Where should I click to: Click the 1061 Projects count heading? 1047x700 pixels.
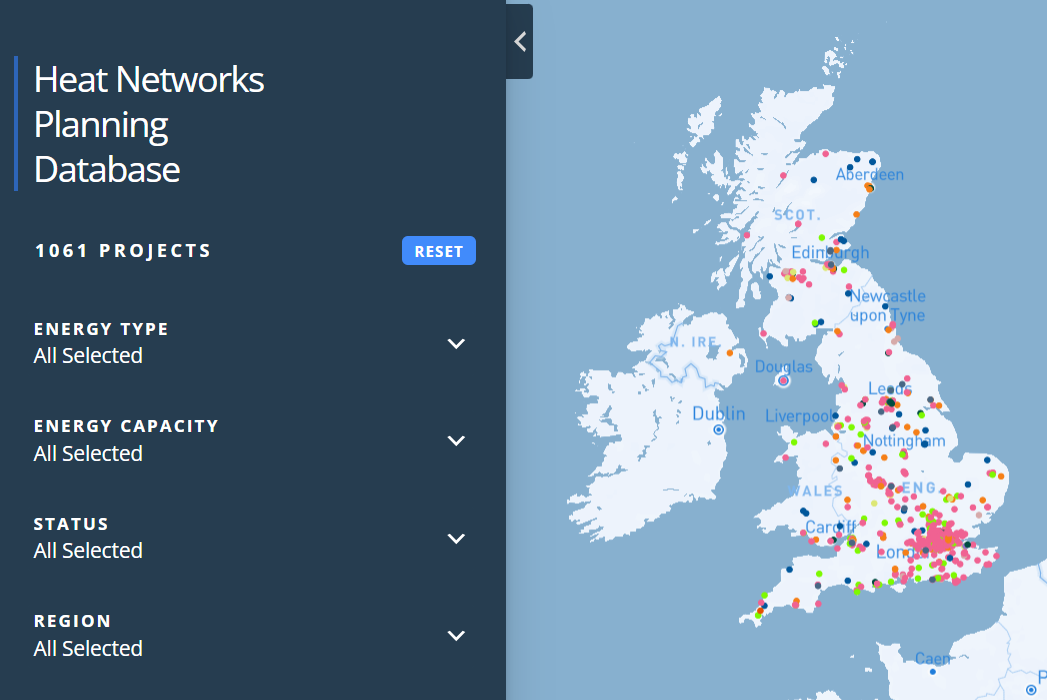(123, 251)
